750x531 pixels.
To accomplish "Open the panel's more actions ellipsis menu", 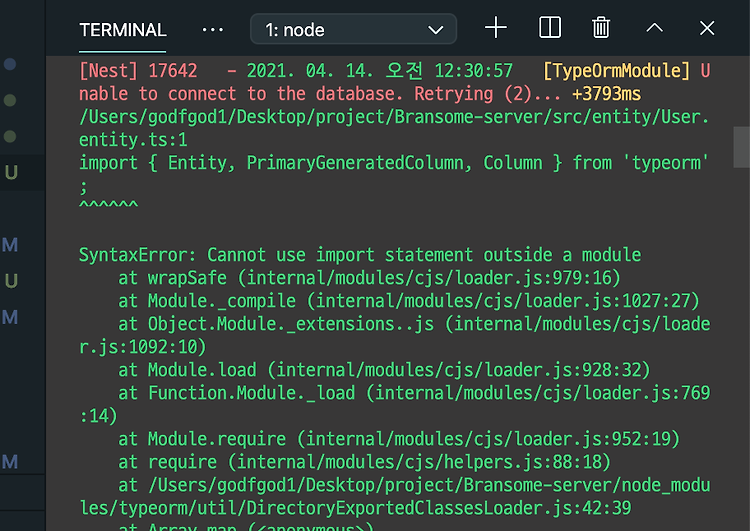I will [x=212, y=30].
